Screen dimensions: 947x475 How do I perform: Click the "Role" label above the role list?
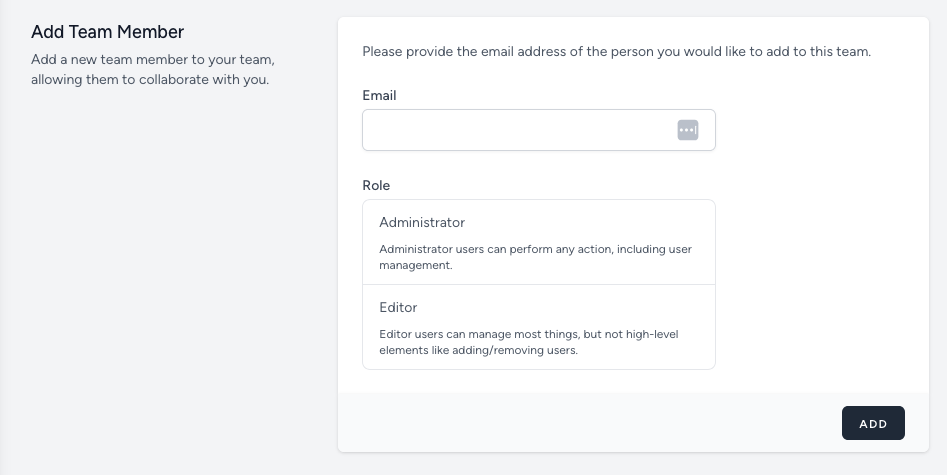click(x=376, y=185)
